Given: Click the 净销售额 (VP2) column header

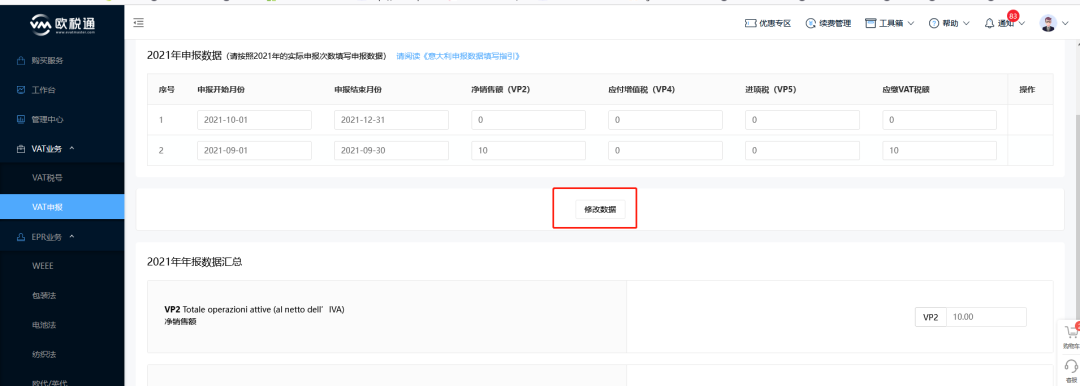Looking at the screenshot, I should tap(500, 90).
